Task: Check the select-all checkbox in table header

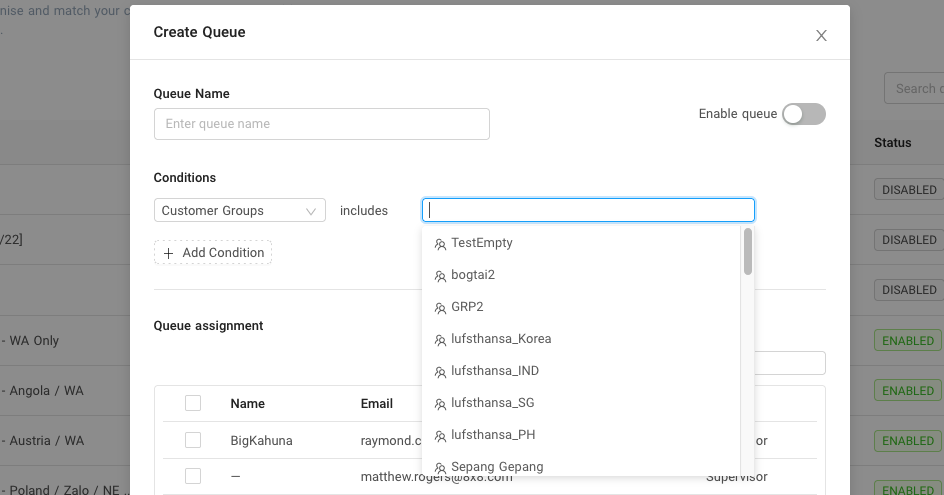Action: (193, 403)
